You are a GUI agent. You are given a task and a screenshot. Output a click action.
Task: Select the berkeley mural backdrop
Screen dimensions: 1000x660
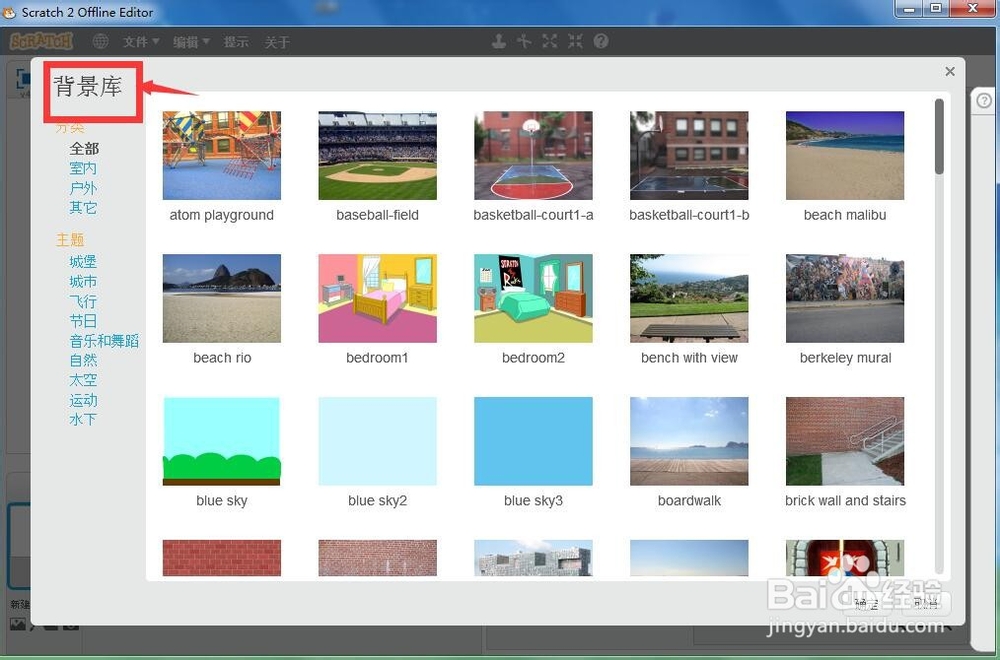845,298
